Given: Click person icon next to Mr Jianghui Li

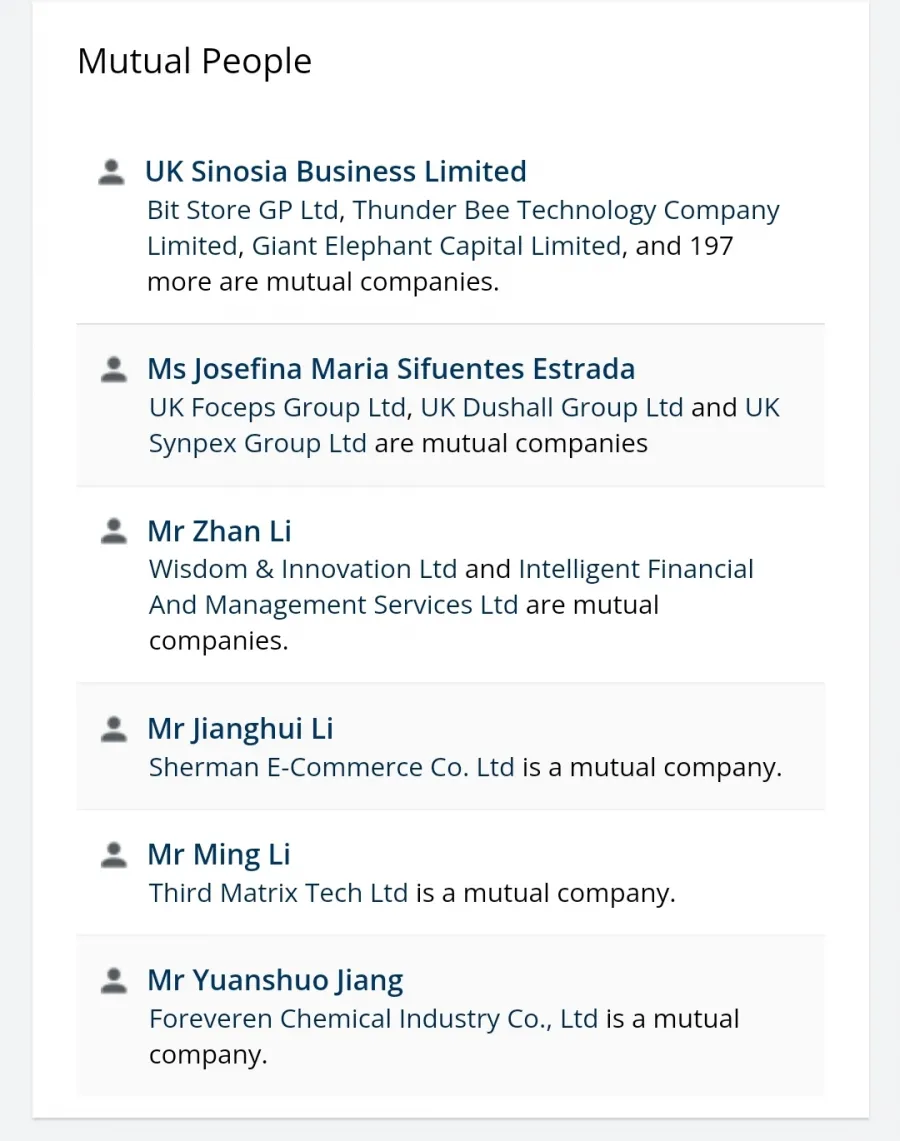Looking at the screenshot, I should pyautogui.click(x=114, y=729).
